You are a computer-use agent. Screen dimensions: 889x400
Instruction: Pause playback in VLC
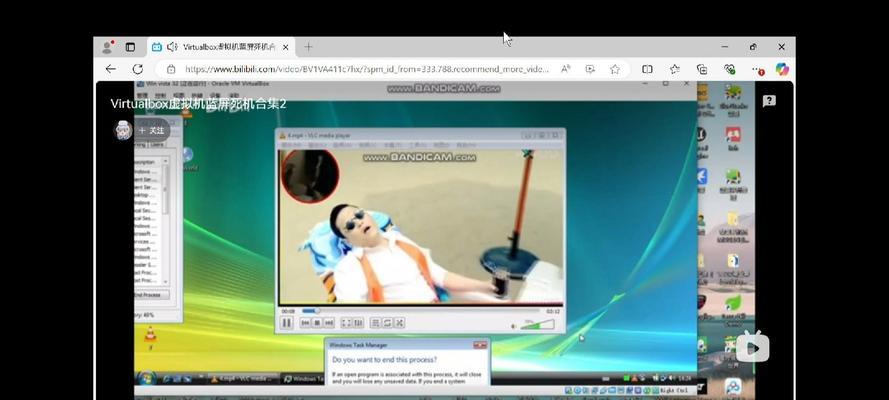(287, 322)
